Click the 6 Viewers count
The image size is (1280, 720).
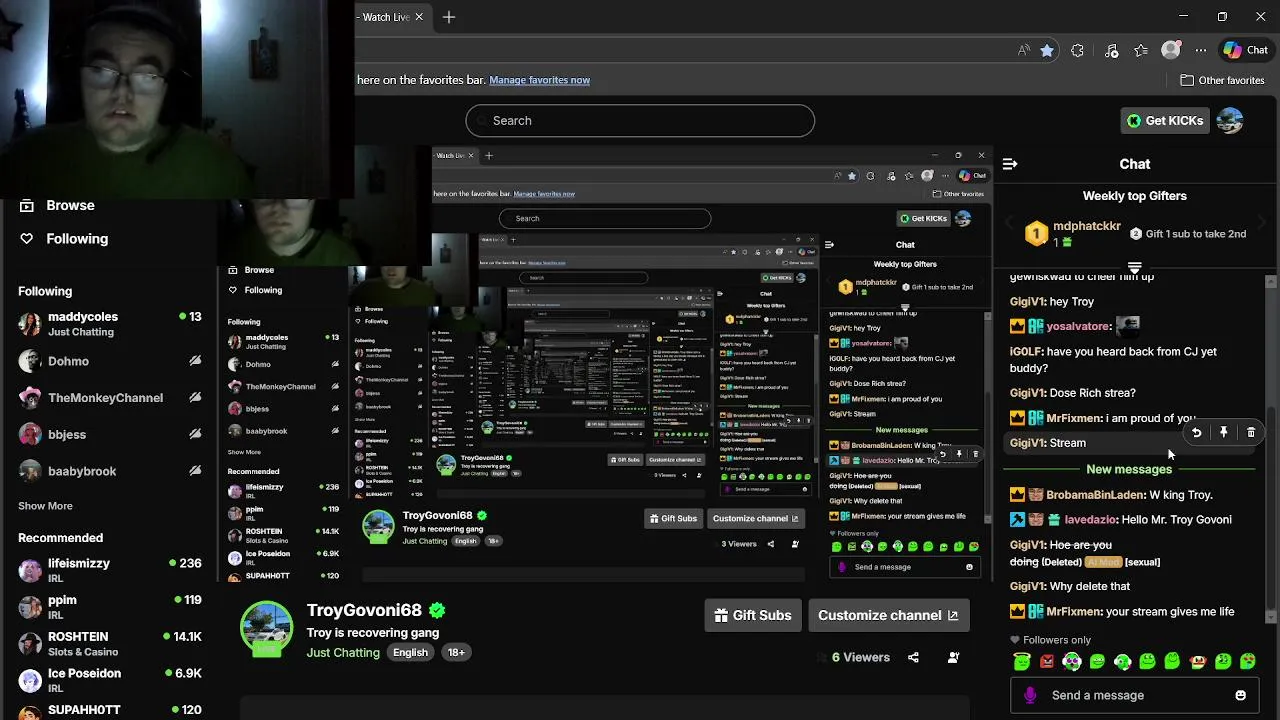coord(861,657)
